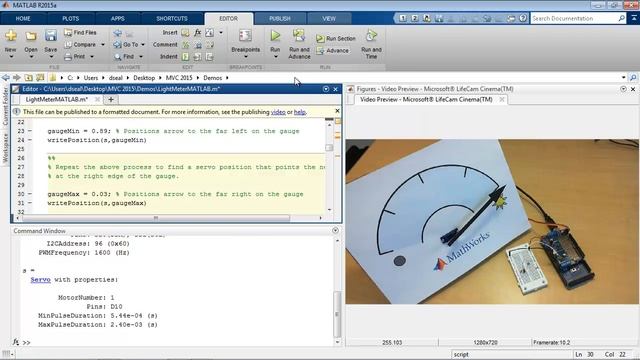Expand the Open dropdown arrow
Viewport: 640px width, 360px height.
(31, 57)
